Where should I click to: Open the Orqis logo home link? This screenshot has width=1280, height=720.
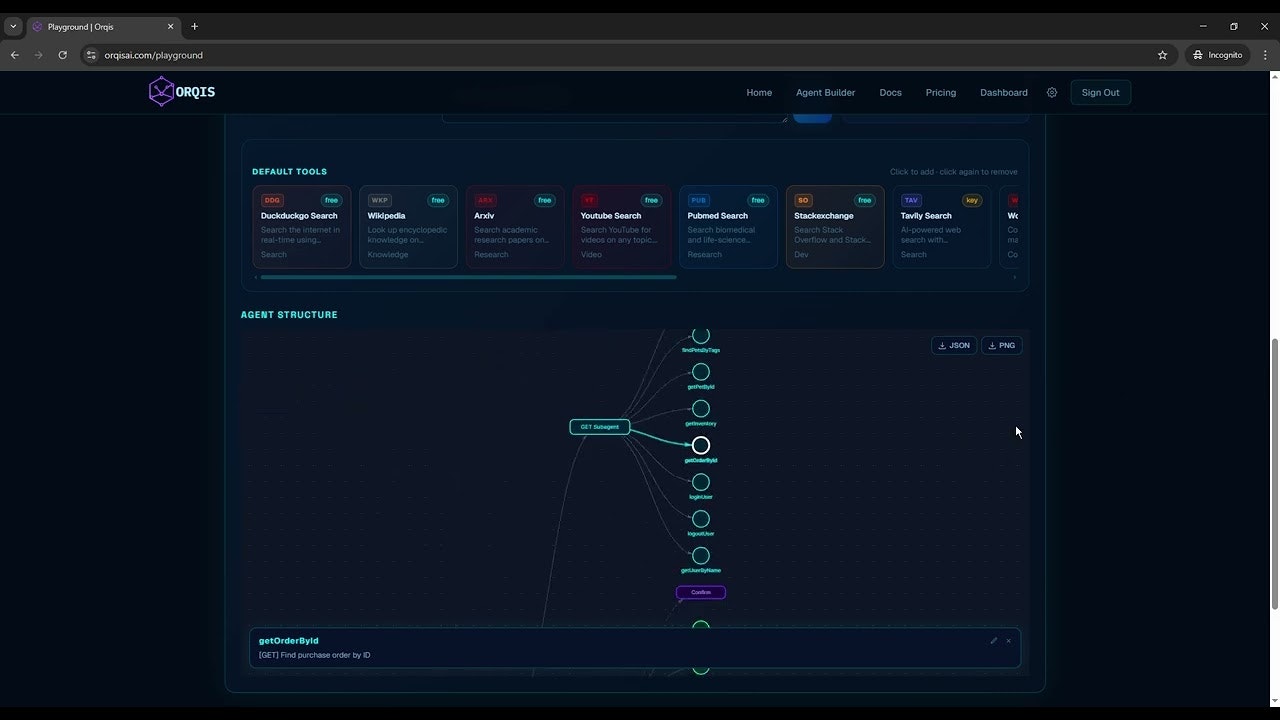pyautogui.click(x=182, y=92)
